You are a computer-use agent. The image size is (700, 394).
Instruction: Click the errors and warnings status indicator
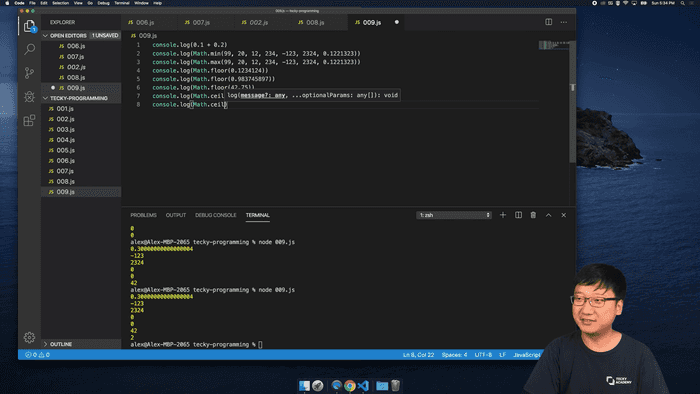pos(38,355)
